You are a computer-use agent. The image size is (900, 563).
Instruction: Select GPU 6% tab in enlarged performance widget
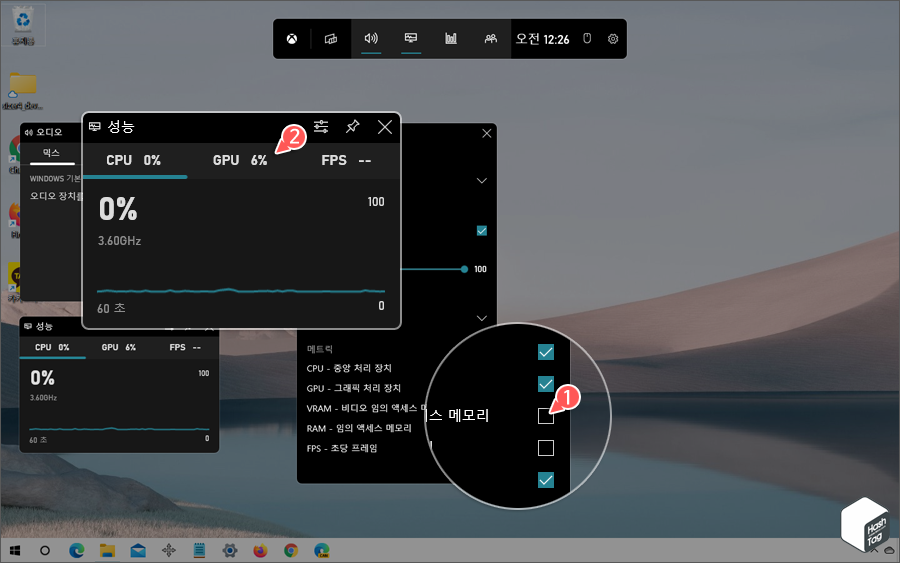tap(240, 160)
